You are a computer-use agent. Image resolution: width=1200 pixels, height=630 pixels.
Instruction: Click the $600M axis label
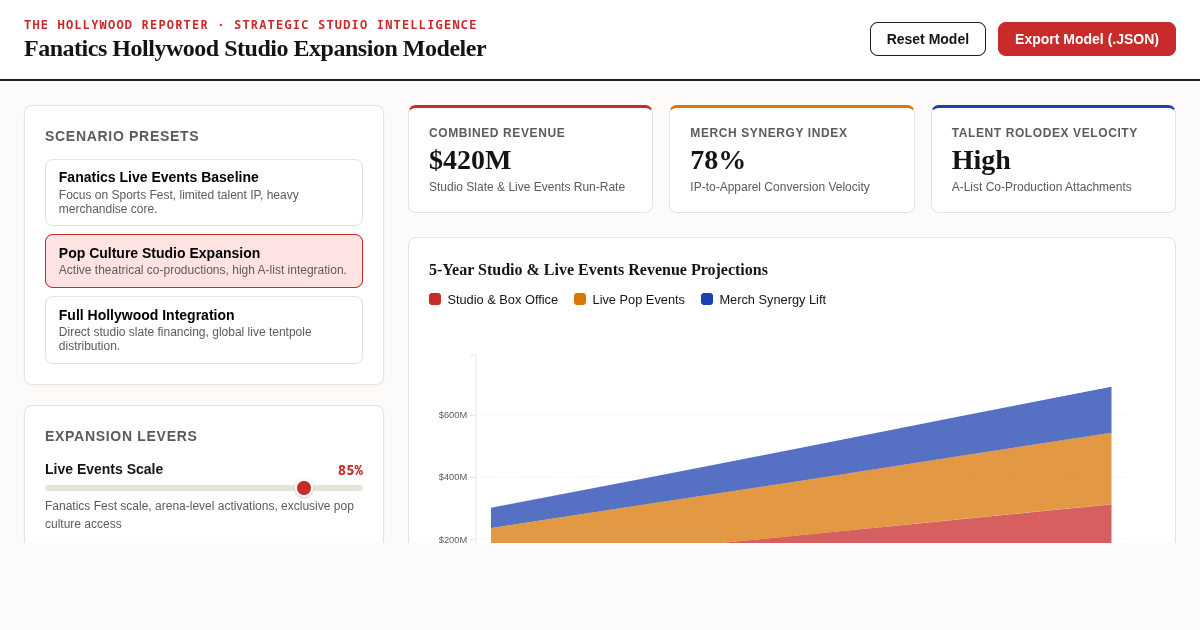(452, 415)
